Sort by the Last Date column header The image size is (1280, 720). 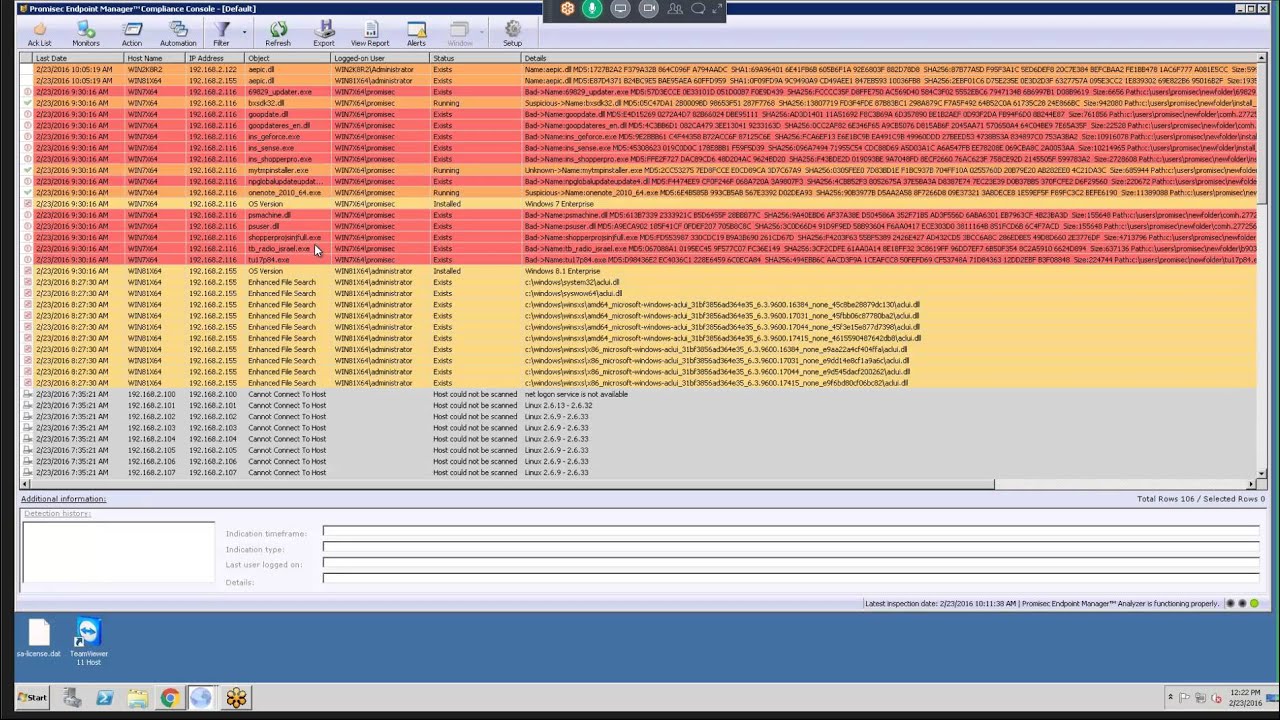pos(79,58)
